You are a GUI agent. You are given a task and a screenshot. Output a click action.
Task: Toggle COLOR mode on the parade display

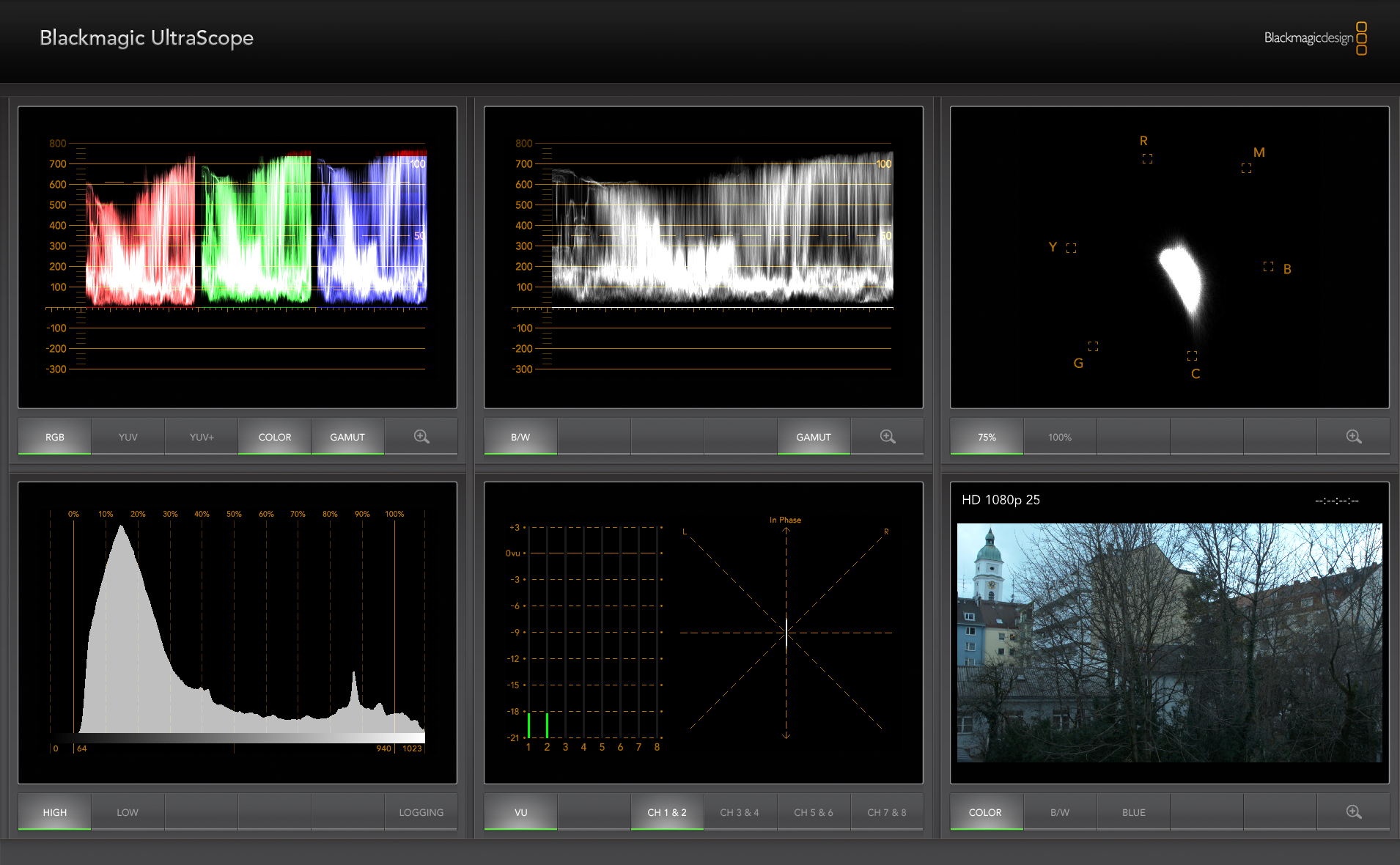tap(275, 437)
